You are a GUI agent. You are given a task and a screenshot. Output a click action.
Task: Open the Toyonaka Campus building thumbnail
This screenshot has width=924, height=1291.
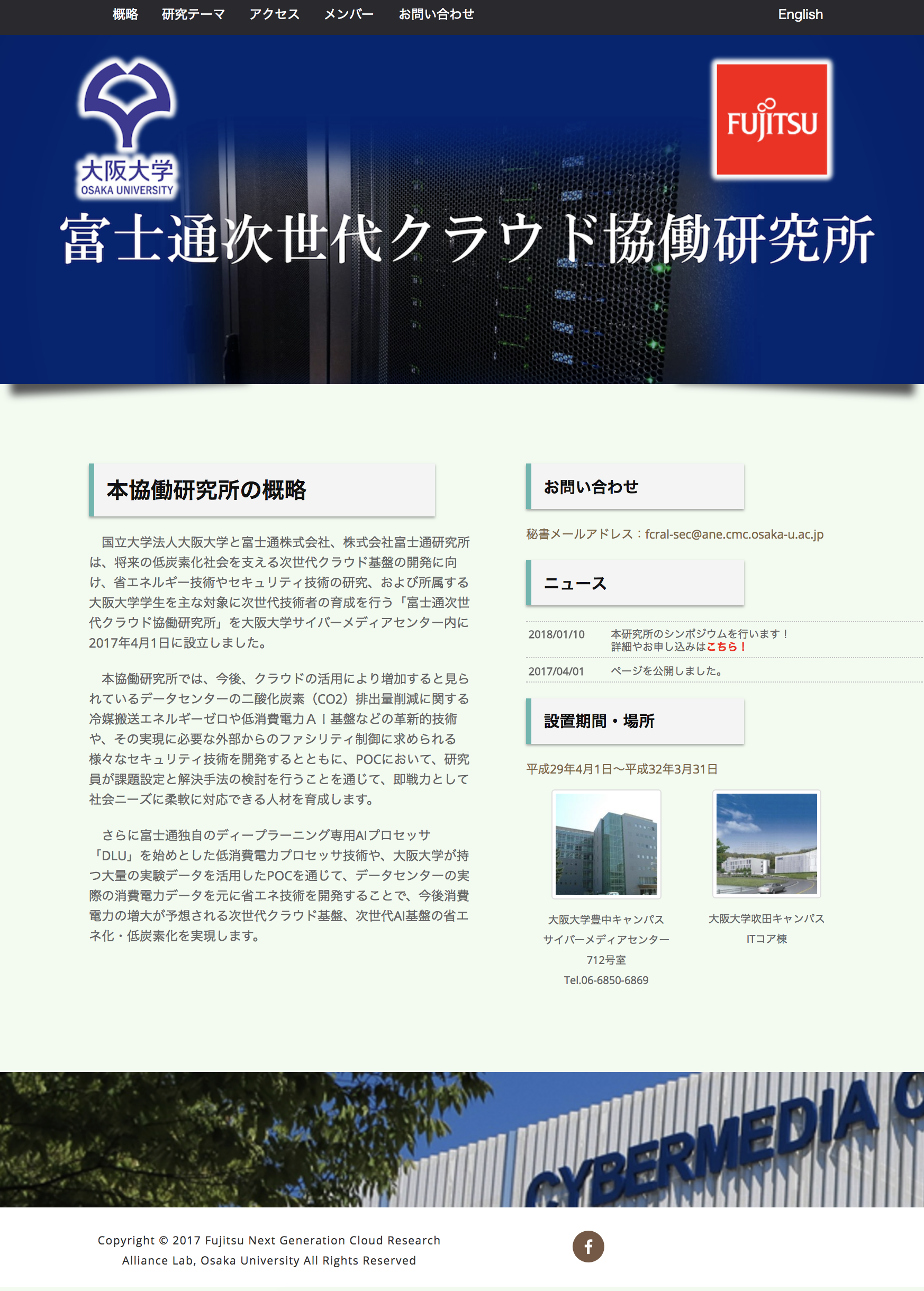tap(606, 844)
